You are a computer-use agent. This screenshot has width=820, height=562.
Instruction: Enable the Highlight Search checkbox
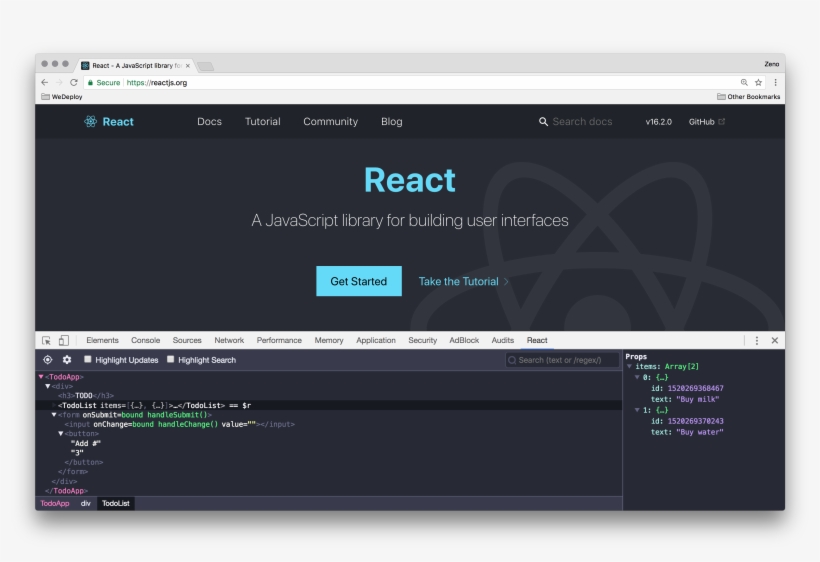pos(170,359)
